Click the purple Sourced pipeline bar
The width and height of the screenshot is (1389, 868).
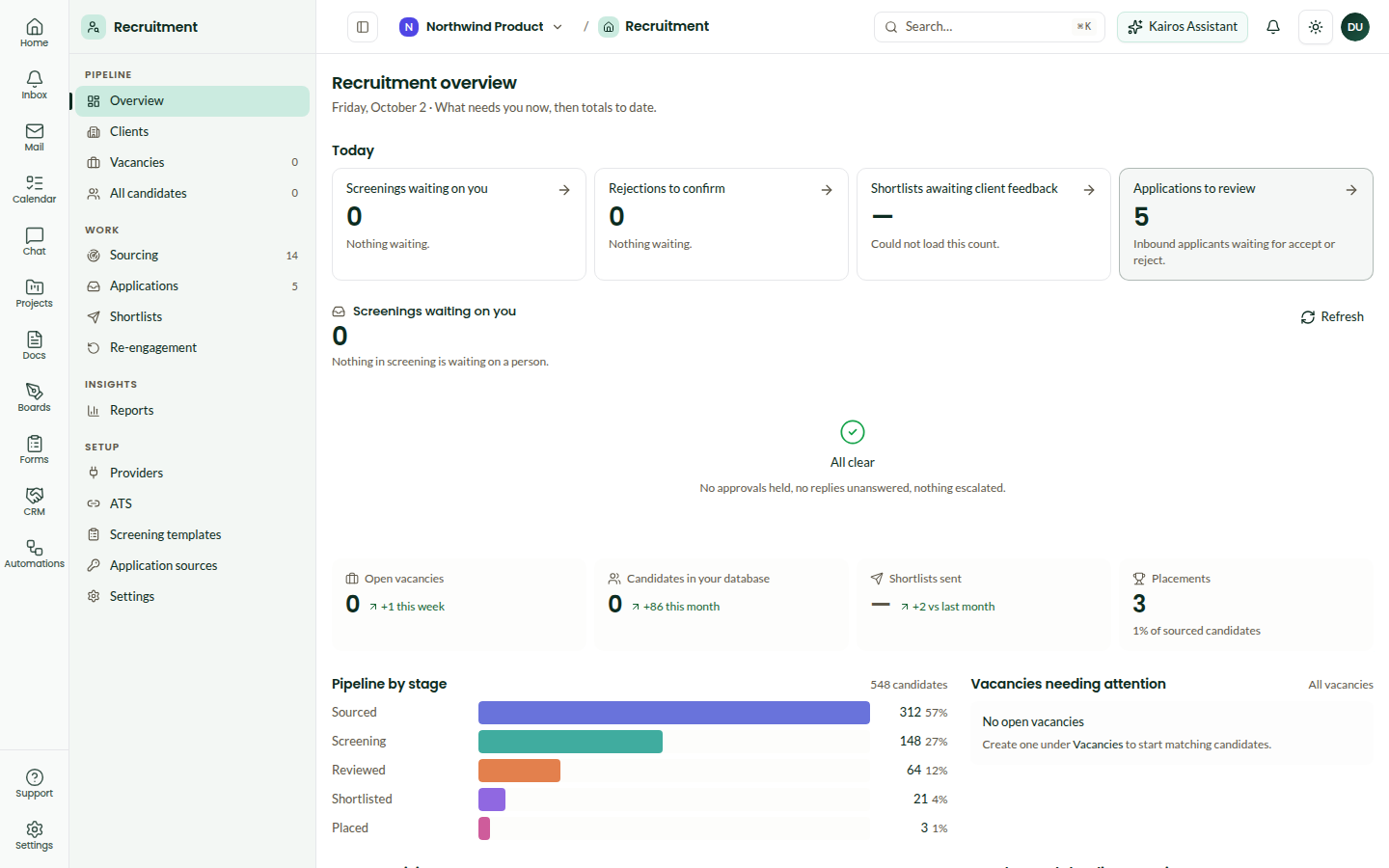pos(674,713)
